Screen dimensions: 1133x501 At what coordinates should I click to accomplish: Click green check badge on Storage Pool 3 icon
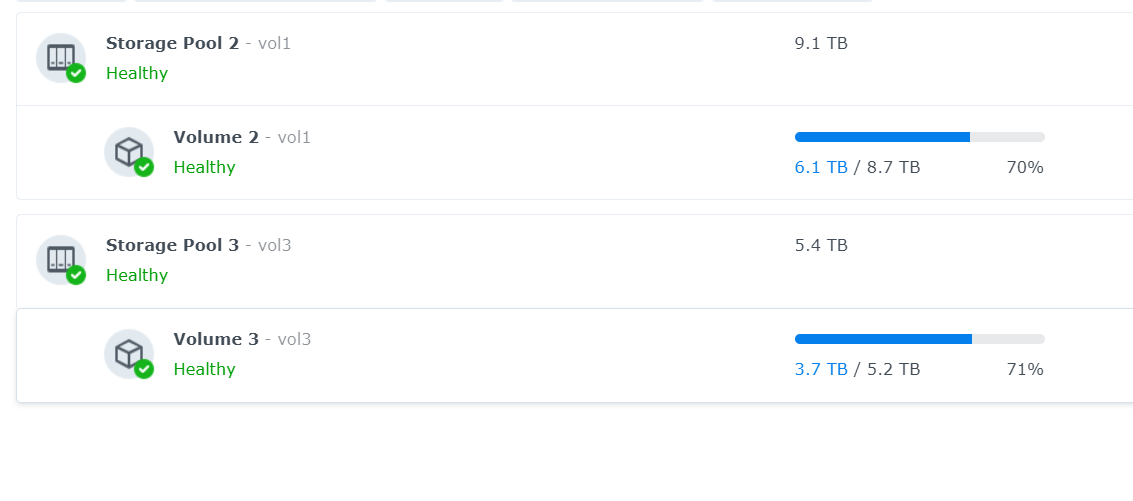coord(76,275)
